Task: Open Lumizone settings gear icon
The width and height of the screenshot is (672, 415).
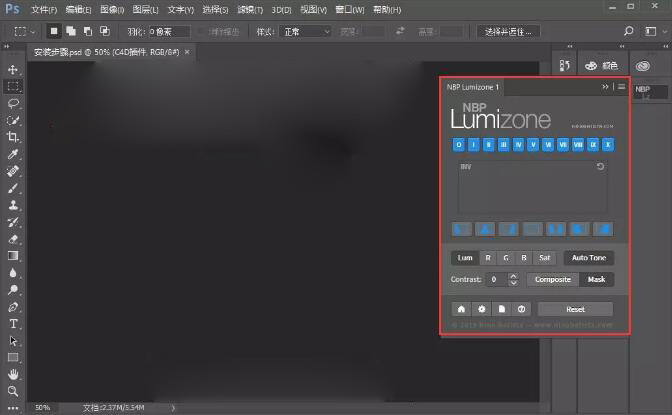Action: coord(481,309)
